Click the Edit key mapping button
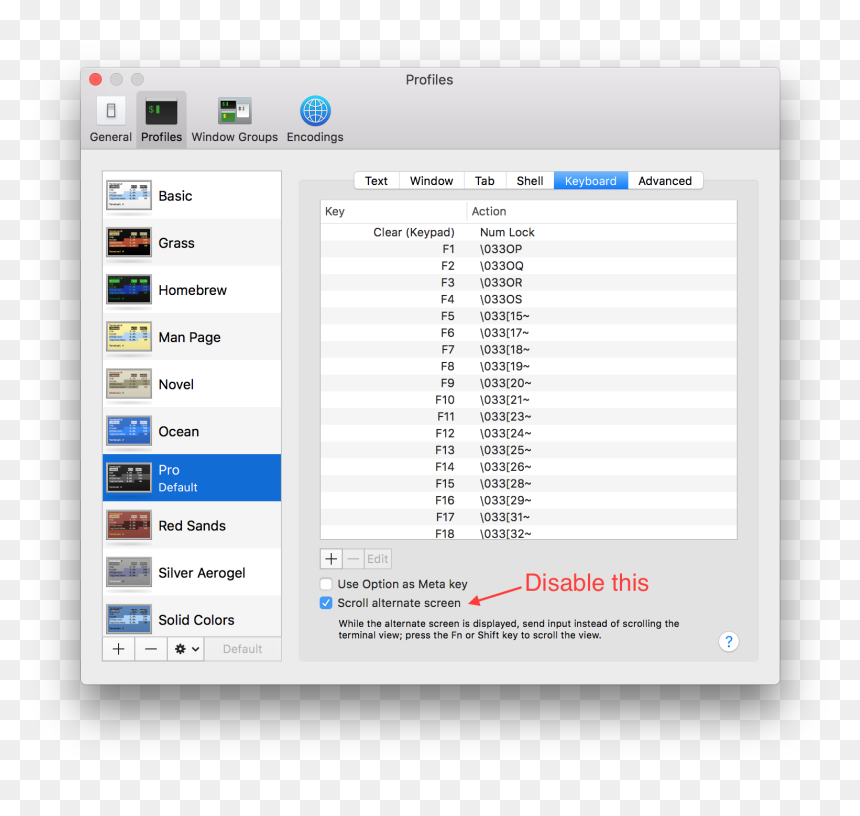Image resolution: width=860 pixels, height=816 pixels. tap(377, 559)
